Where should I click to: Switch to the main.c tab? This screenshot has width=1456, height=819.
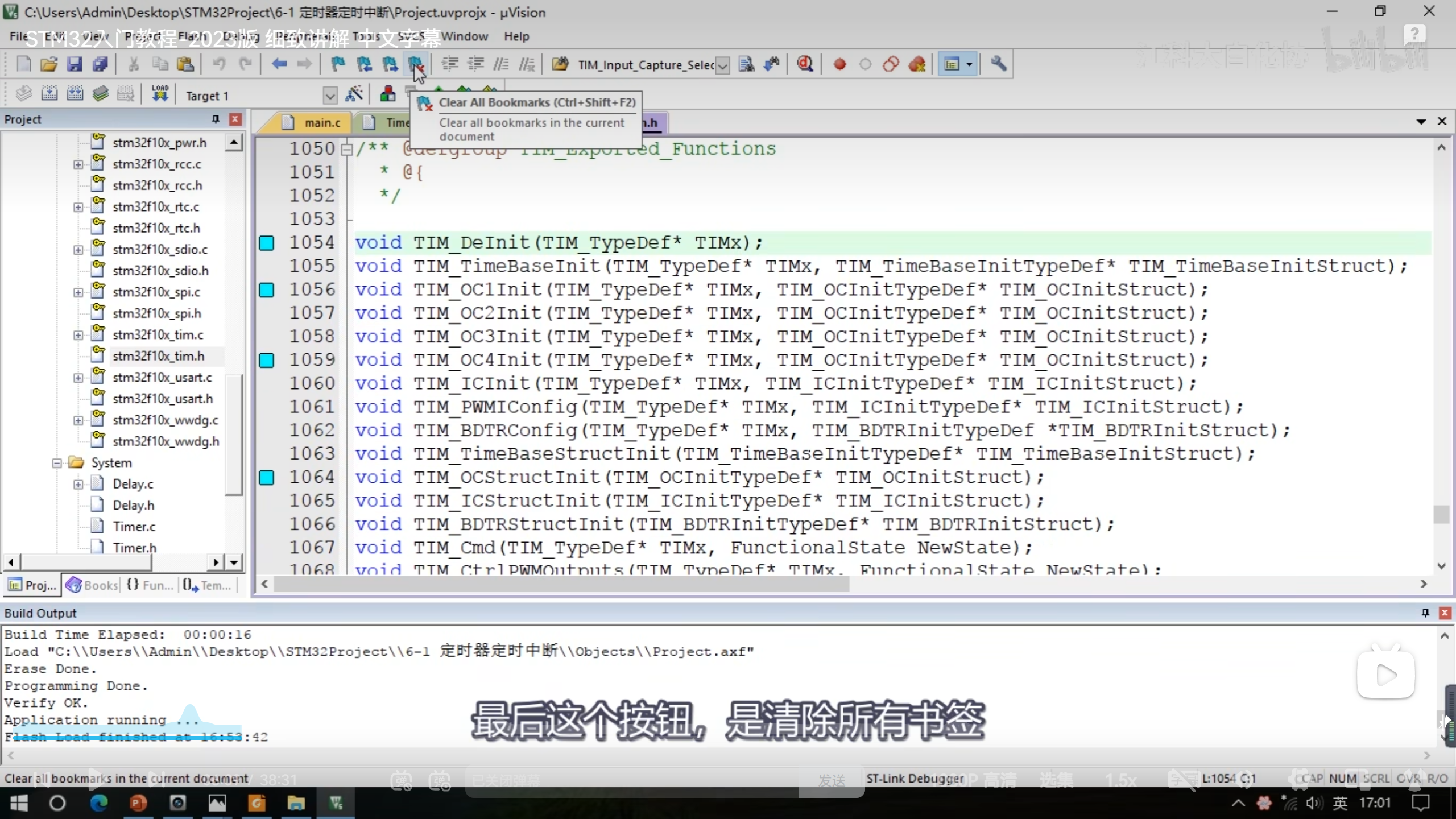(x=322, y=122)
